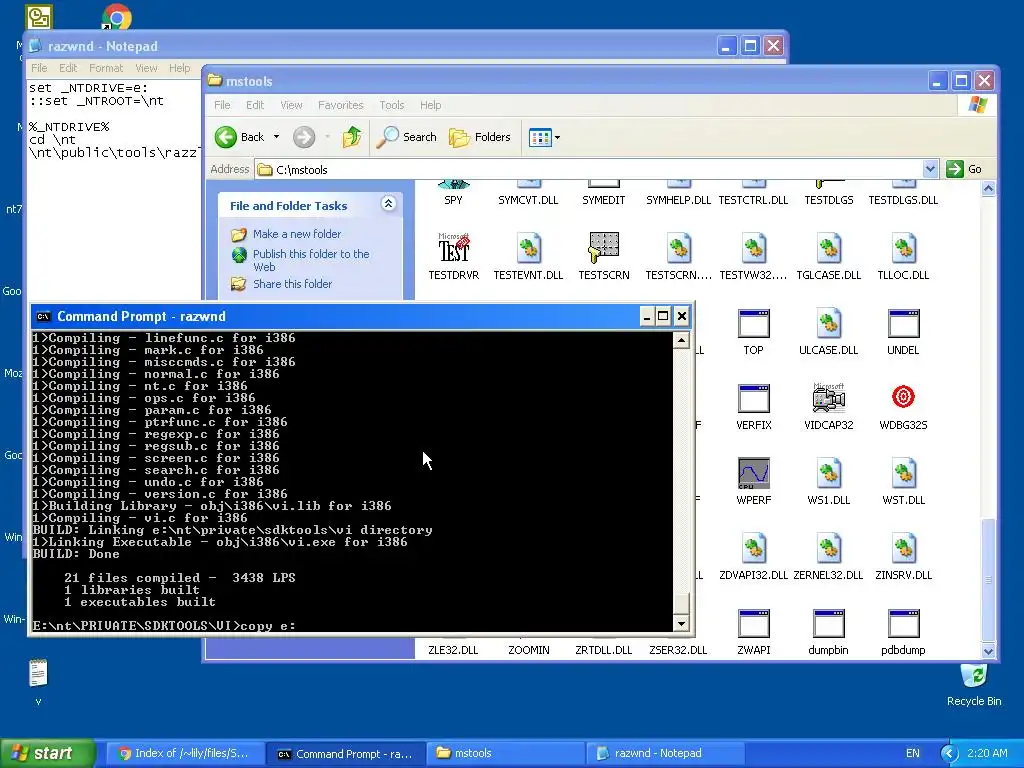Click the TESTCTRL.DLL file label
The height and width of the screenshot is (768, 1024).
coord(754,200)
